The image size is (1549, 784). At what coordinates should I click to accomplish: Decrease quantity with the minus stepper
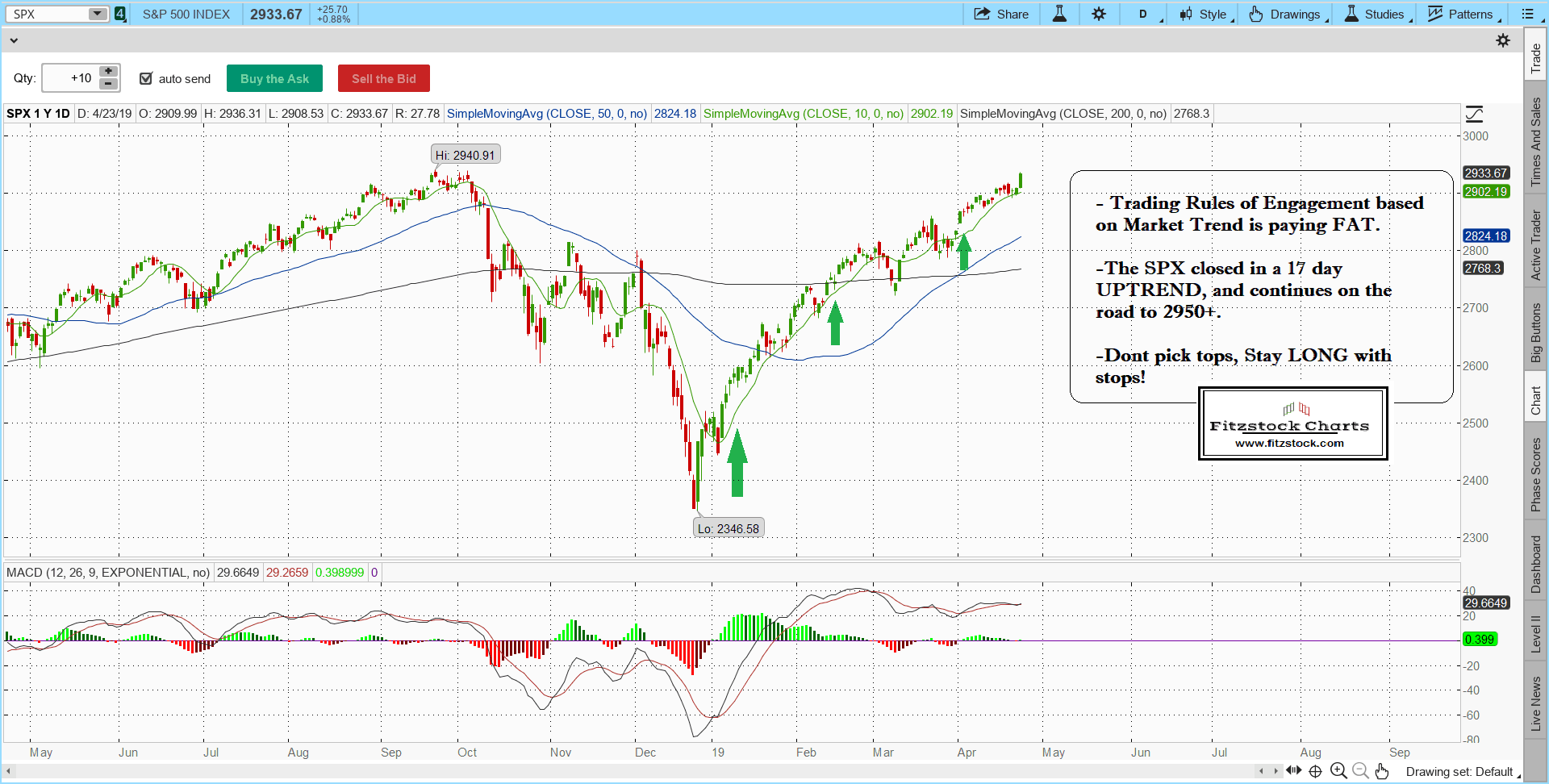coord(108,84)
